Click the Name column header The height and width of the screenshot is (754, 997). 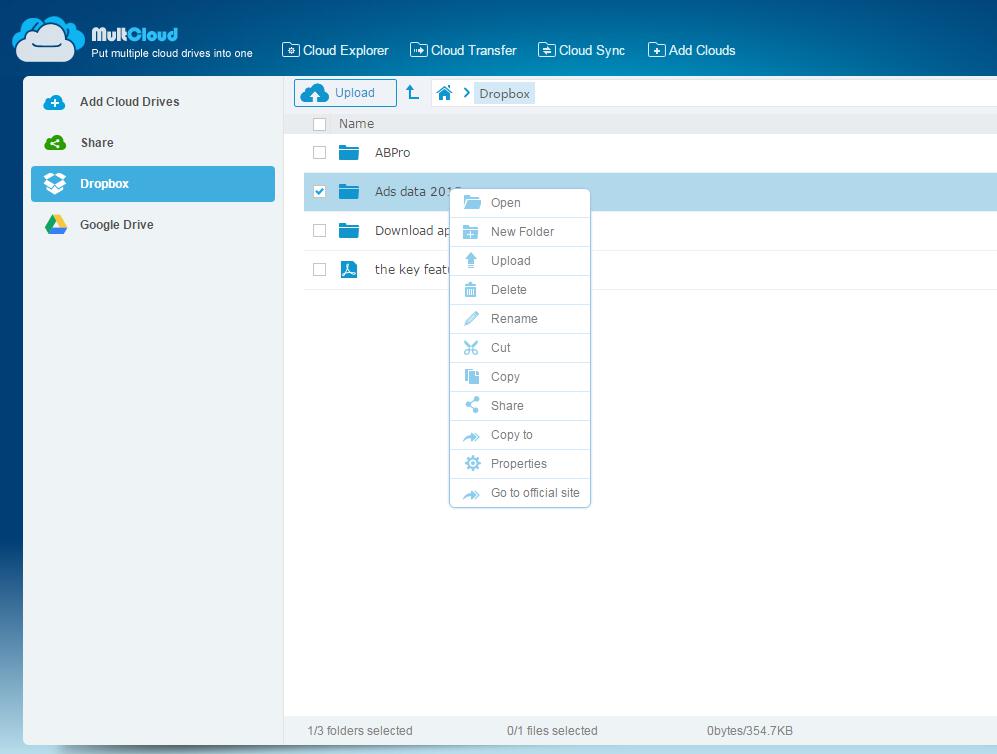click(356, 123)
